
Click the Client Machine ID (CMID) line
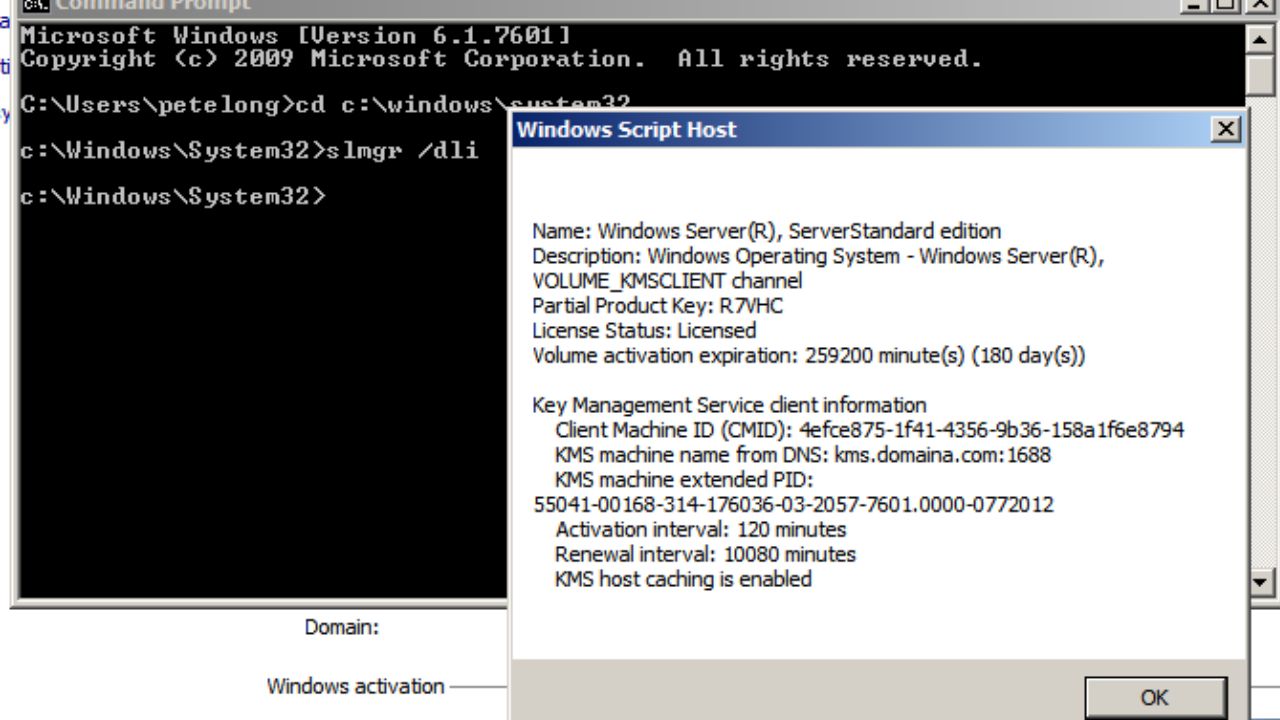(870, 430)
